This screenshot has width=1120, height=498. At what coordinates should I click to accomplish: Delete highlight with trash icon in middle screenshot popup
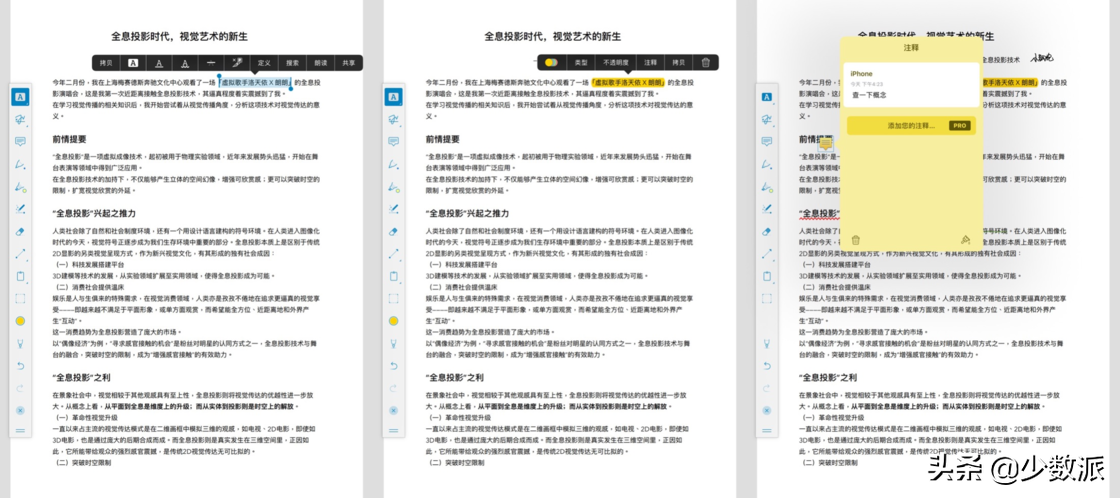[706, 63]
